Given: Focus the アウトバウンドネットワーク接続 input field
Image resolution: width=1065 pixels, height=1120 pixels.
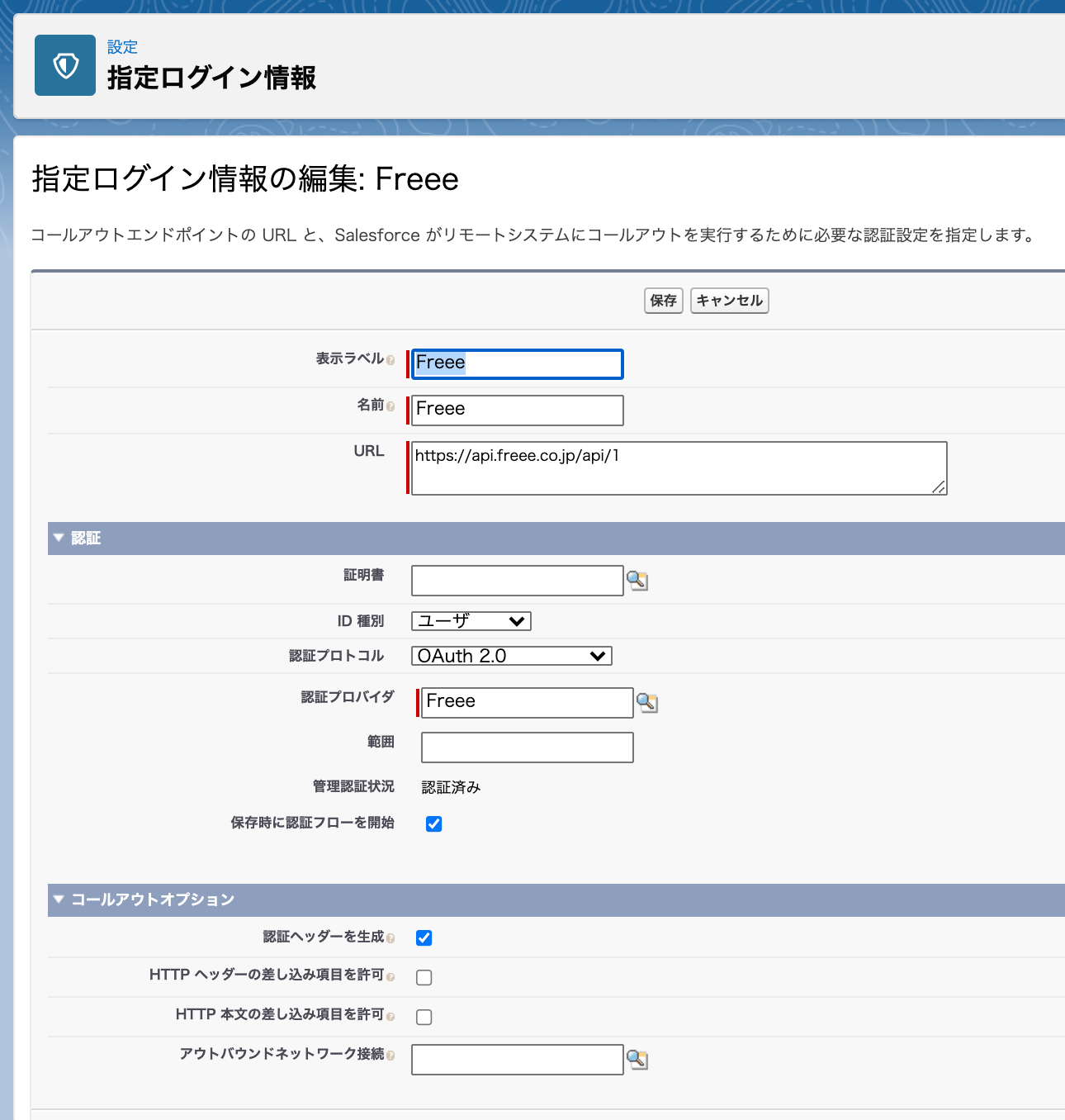Looking at the screenshot, I should click(518, 1060).
